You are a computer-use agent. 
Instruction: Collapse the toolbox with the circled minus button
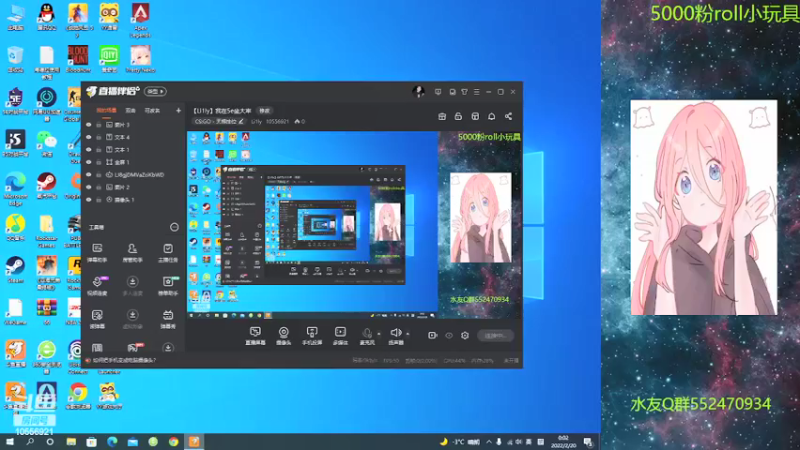coord(174,227)
